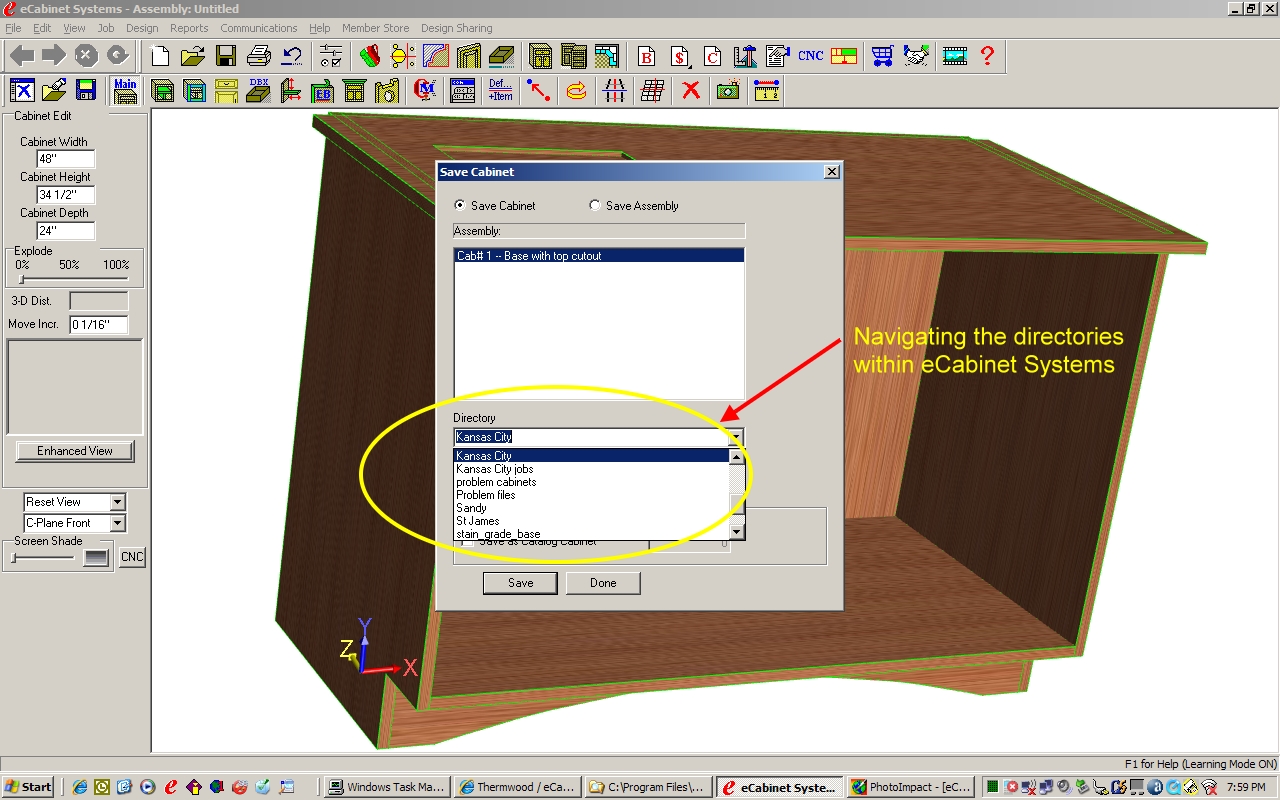Open the Communications menu

(x=259, y=28)
